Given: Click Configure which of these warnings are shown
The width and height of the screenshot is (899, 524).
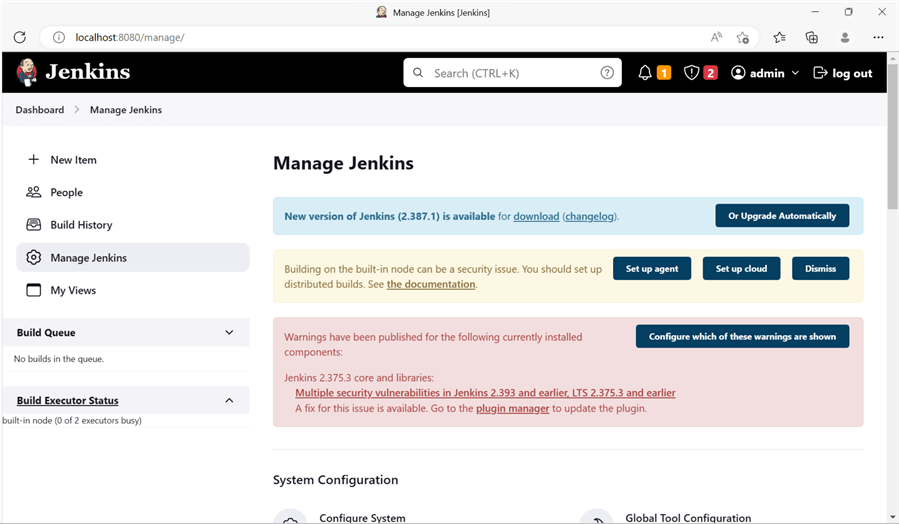Looking at the screenshot, I should [x=742, y=337].
